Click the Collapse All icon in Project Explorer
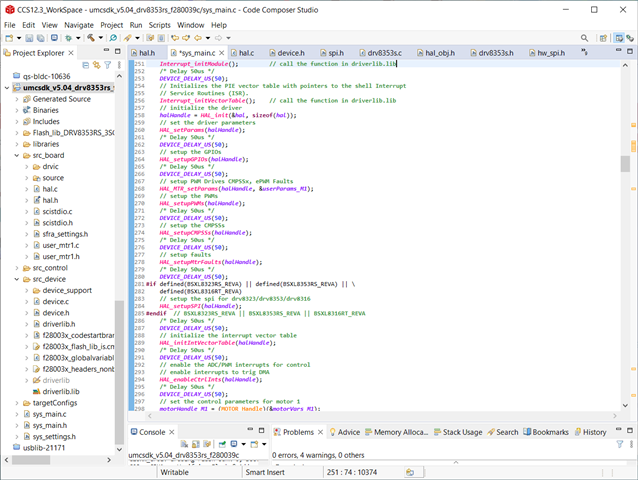638x480 pixels. point(85,65)
